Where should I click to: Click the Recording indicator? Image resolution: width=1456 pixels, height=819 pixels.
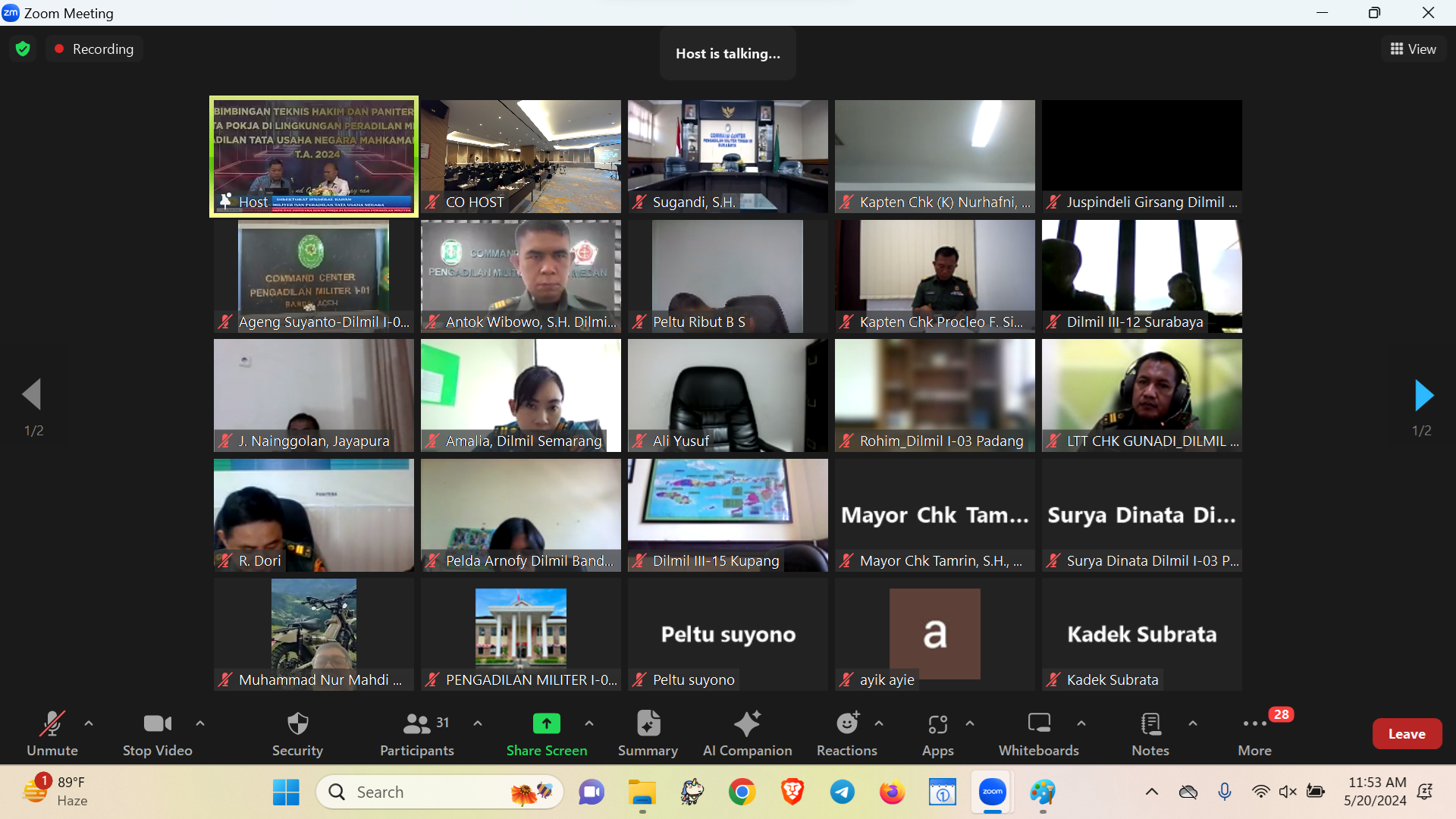click(x=94, y=49)
